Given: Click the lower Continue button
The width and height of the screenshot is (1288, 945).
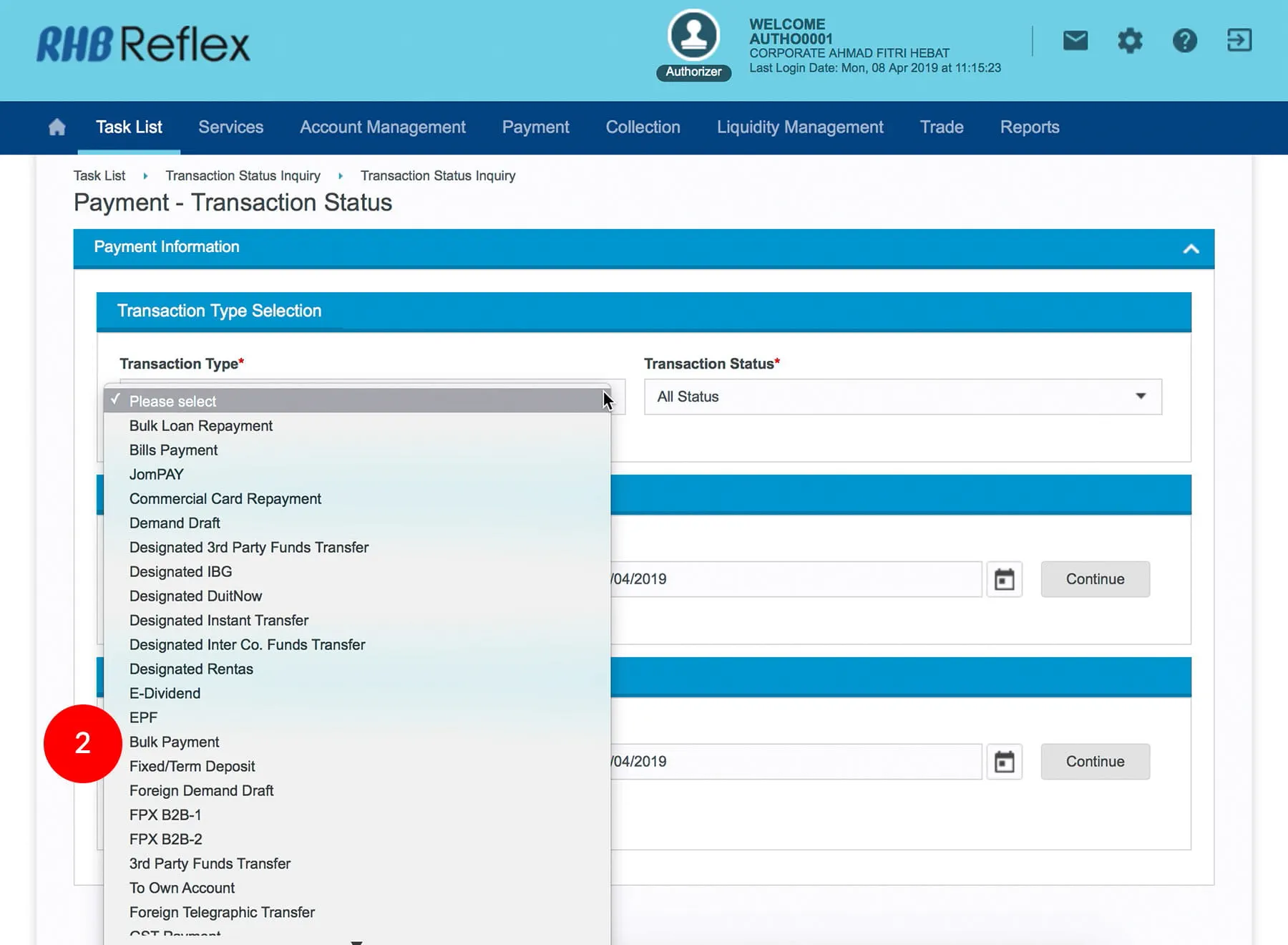Looking at the screenshot, I should point(1095,762).
